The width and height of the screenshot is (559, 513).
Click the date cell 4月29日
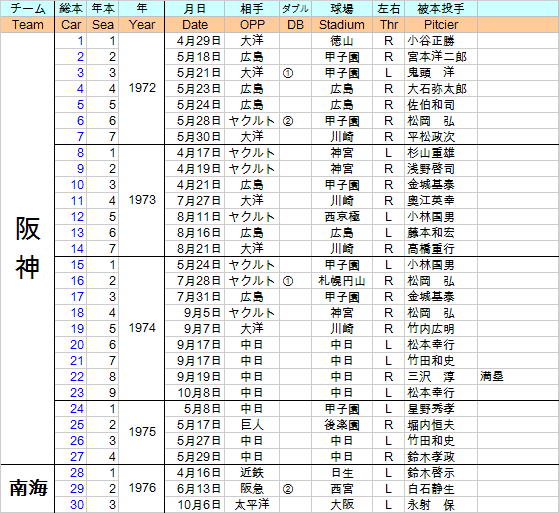(x=199, y=41)
